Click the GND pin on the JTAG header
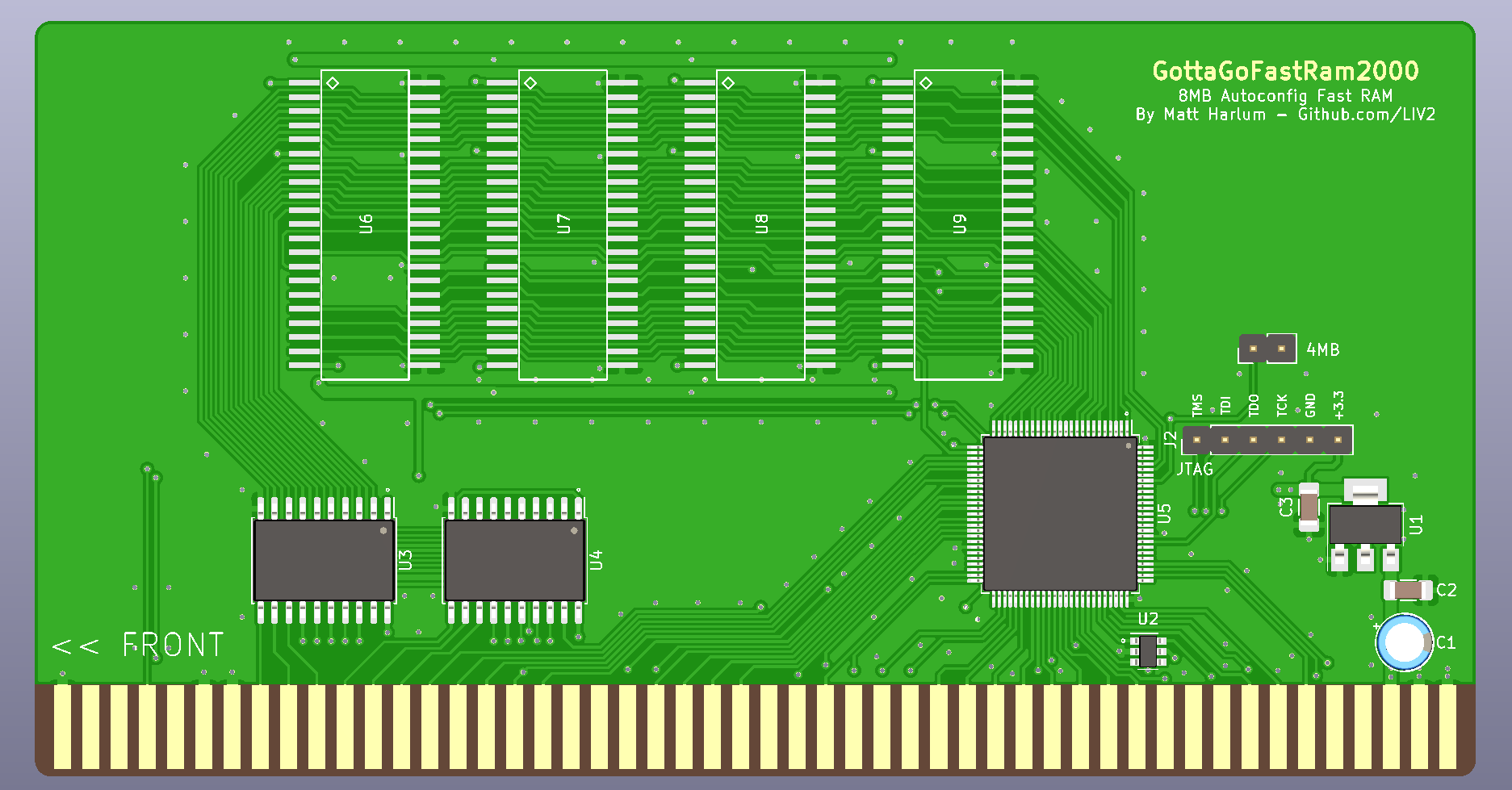The height and width of the screenshot is (790, 1512). click(1309, 439)
